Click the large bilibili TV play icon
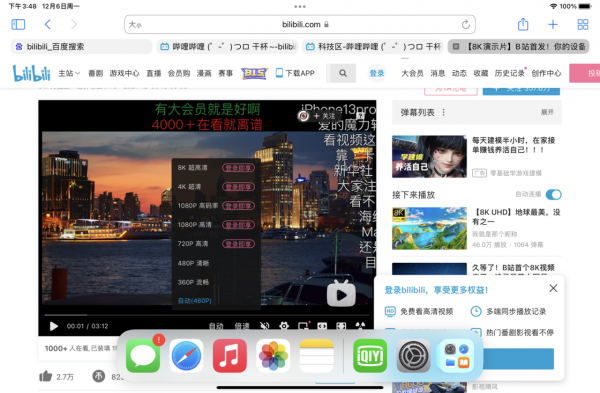 pos(341,294)
